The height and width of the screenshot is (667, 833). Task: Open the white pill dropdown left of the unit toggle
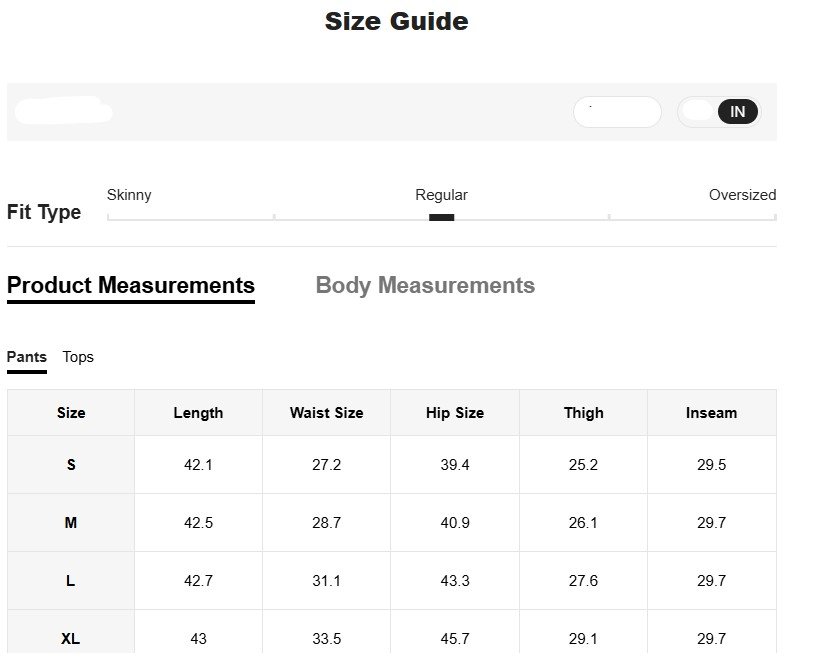[x=617, y=112]
